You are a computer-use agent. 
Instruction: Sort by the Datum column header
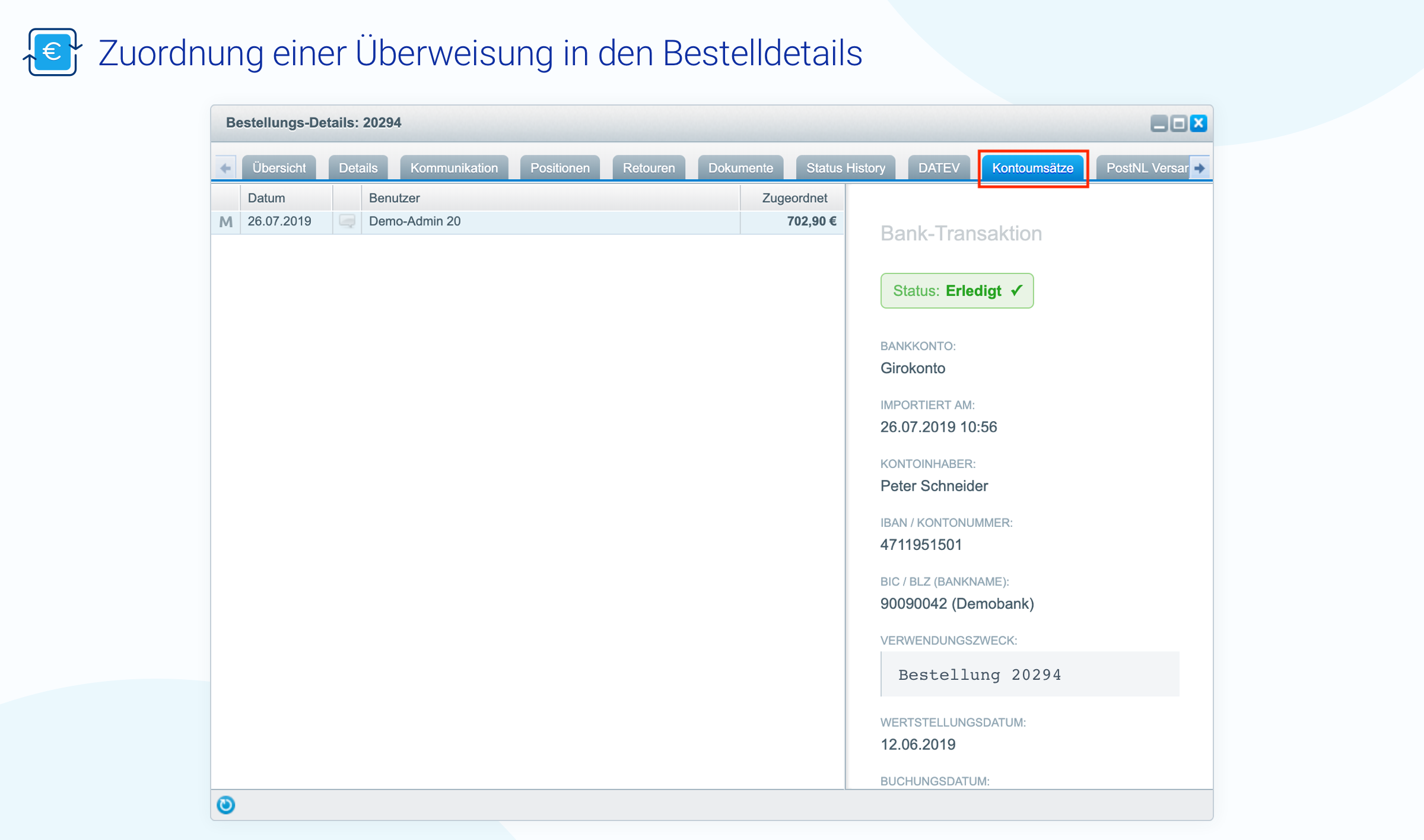(x=286, y=198)
